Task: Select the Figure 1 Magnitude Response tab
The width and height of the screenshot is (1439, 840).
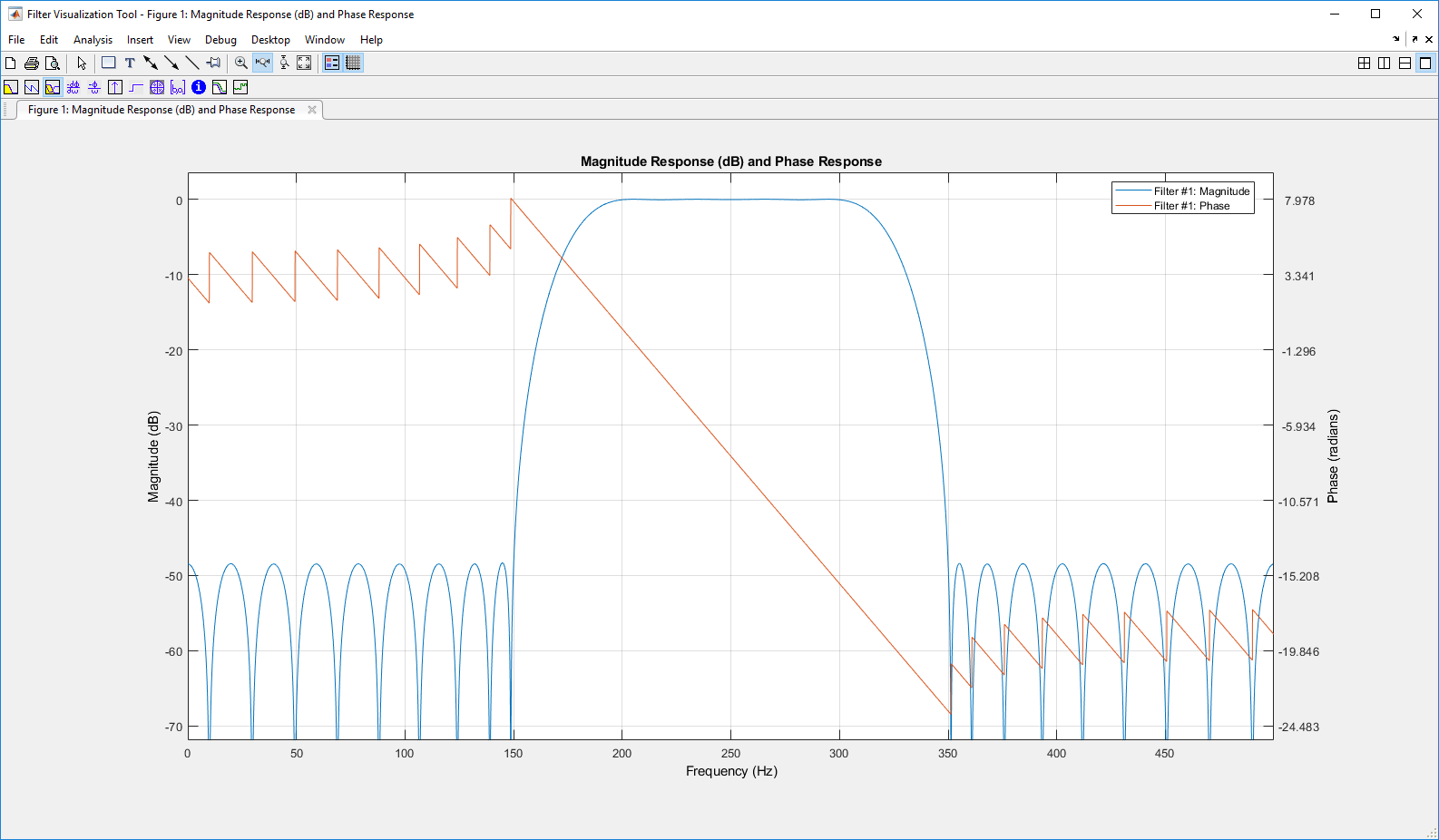Action: 162,110
